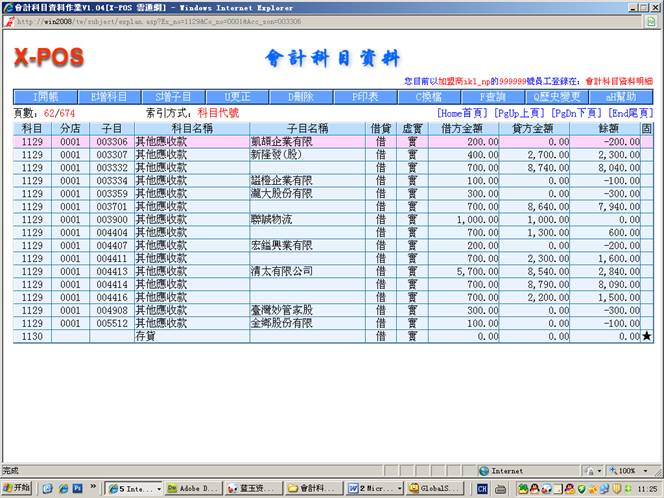Click the E增科目 button
664x498 pixels.
(x=109, y=96)
